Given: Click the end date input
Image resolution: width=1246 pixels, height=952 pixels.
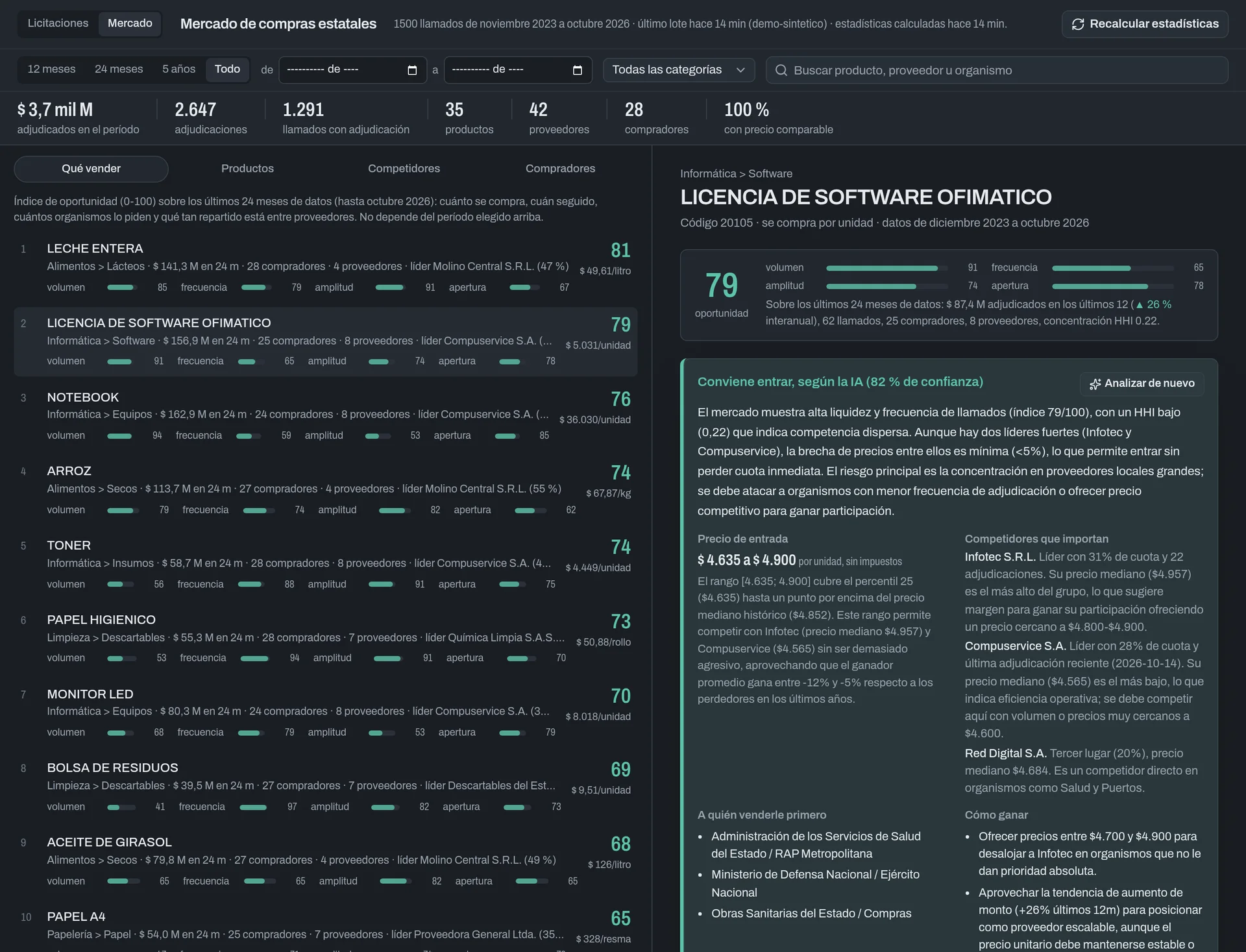Looking at the screenshot, I should pos(518,70).
